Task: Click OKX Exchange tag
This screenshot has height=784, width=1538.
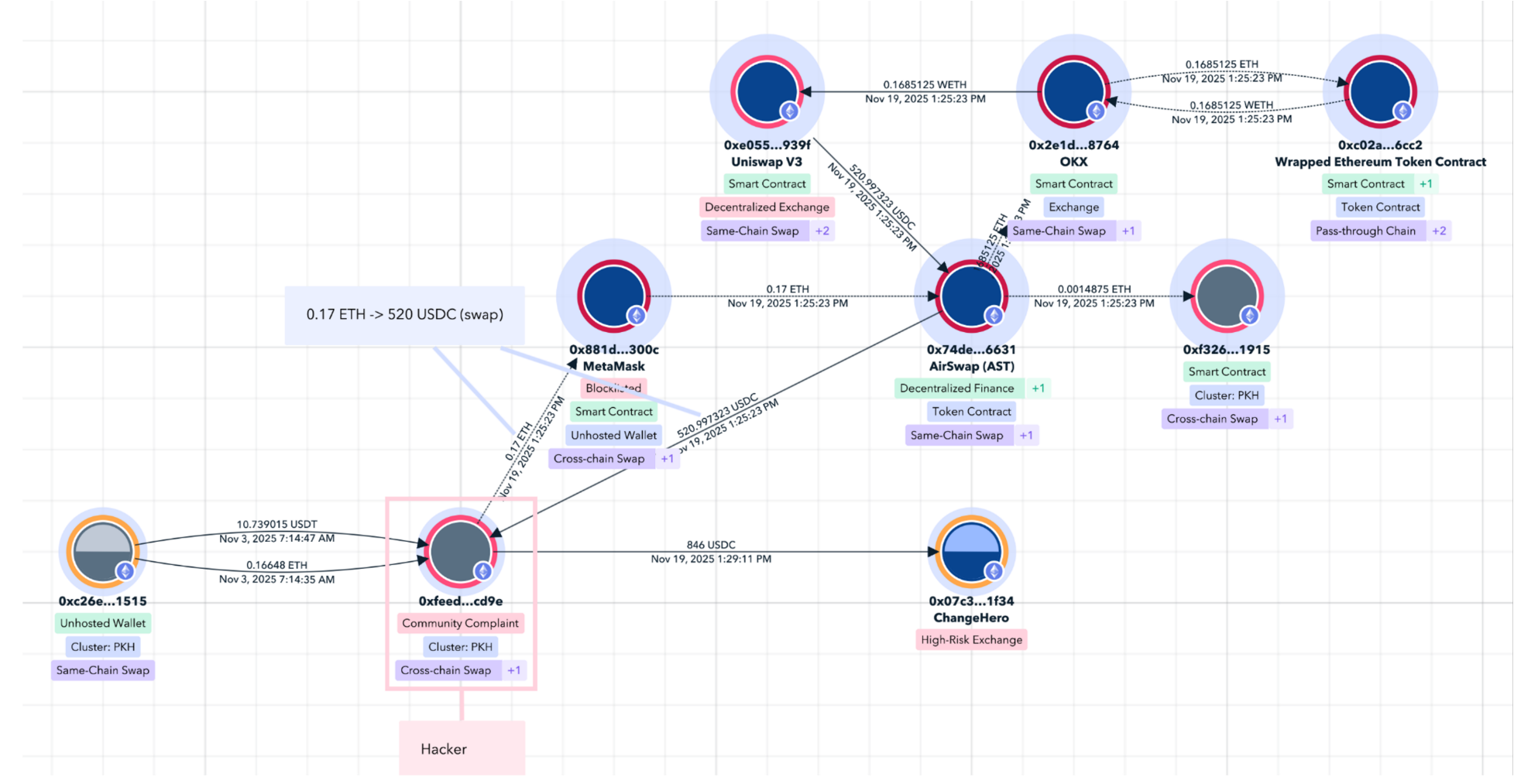Action: point(1073,207)
